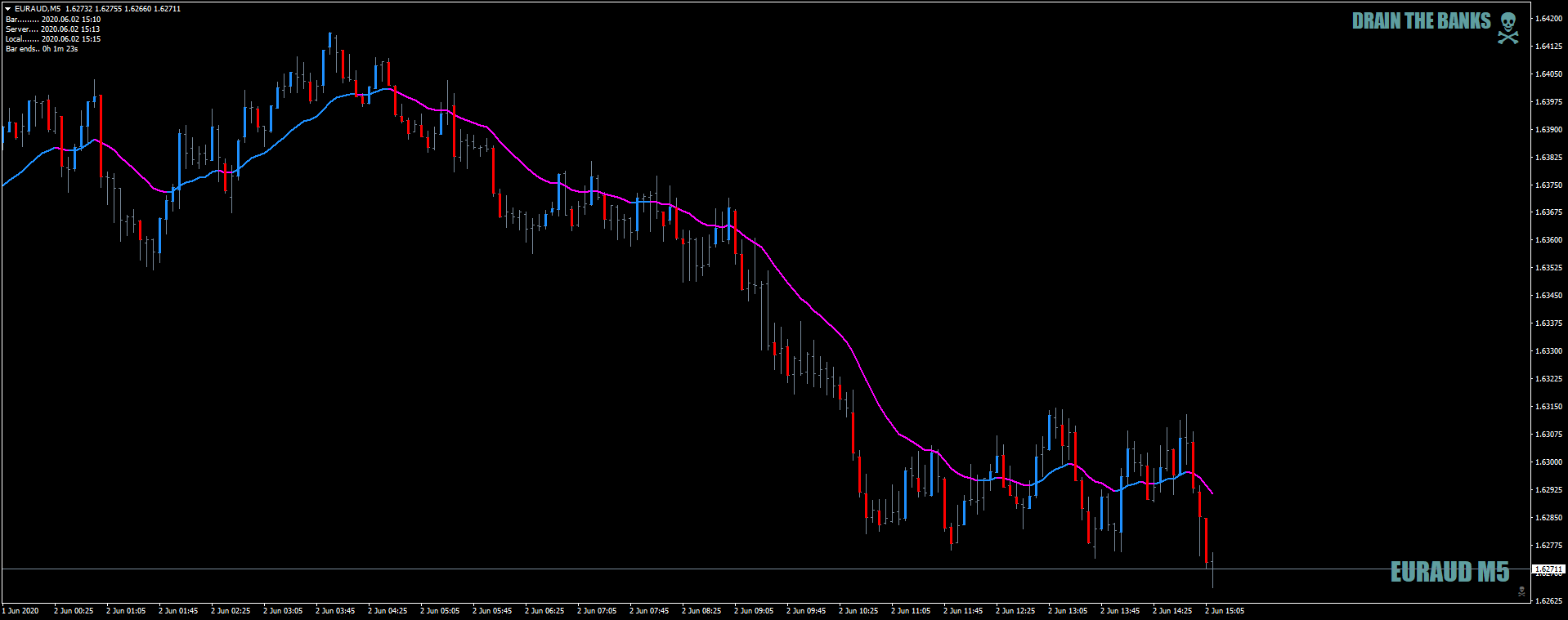Click the 1.63150 price scale label
The image size is (1568, 620).
click(x=1548, y=406)
